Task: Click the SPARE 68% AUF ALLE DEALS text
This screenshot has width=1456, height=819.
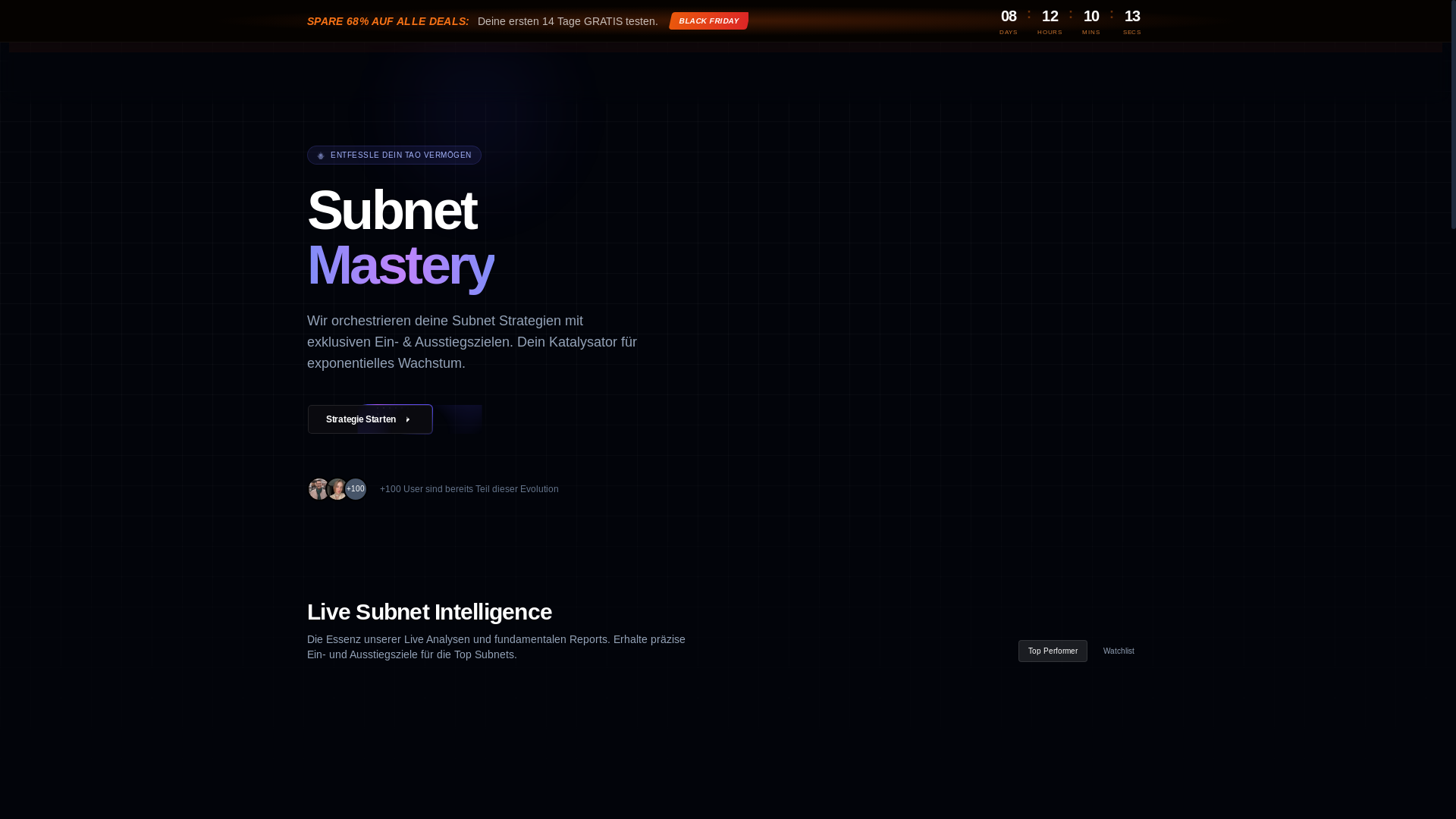Action: coord(388,21)
